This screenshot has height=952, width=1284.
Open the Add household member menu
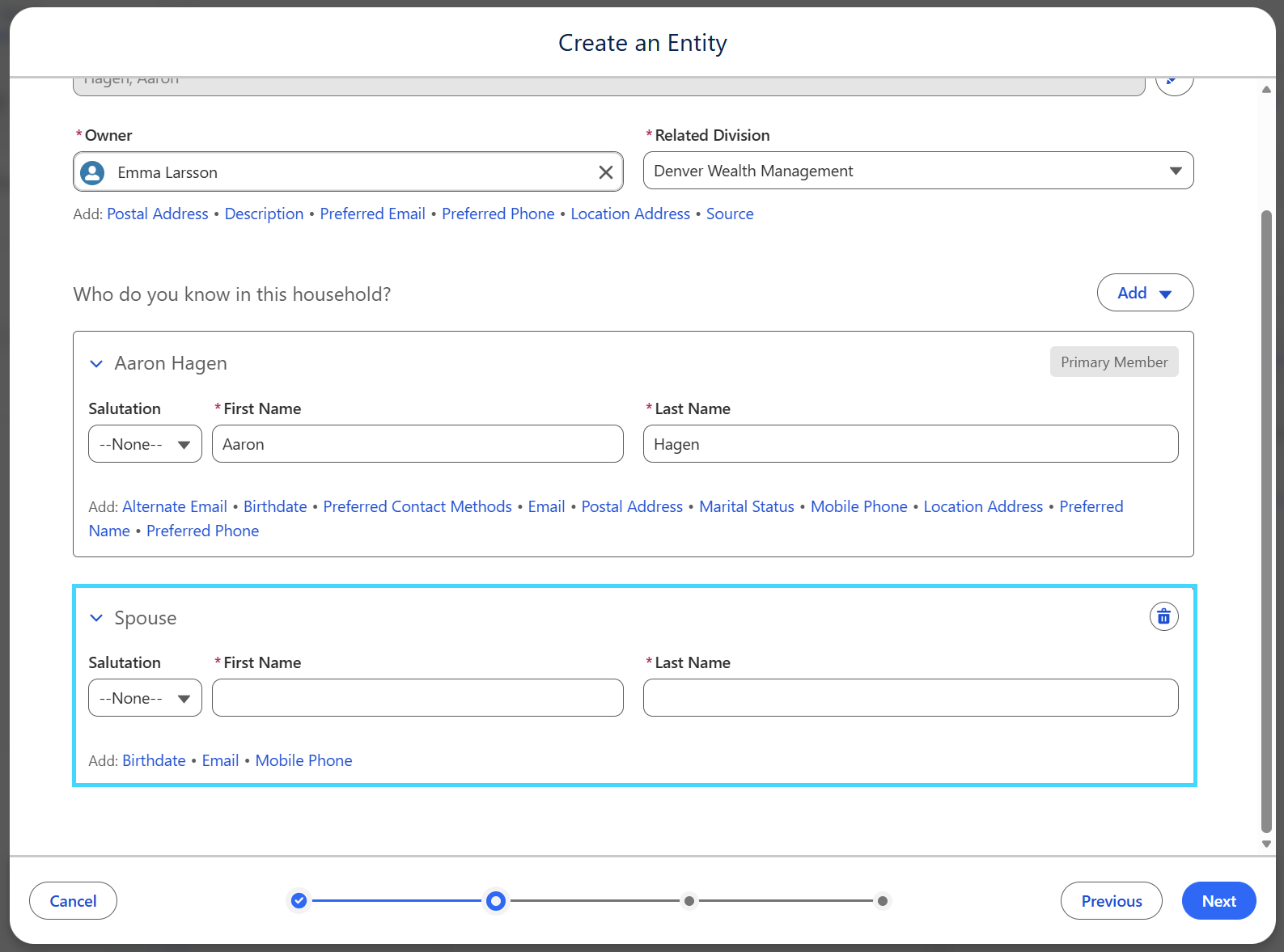(x=1145, y=293)
